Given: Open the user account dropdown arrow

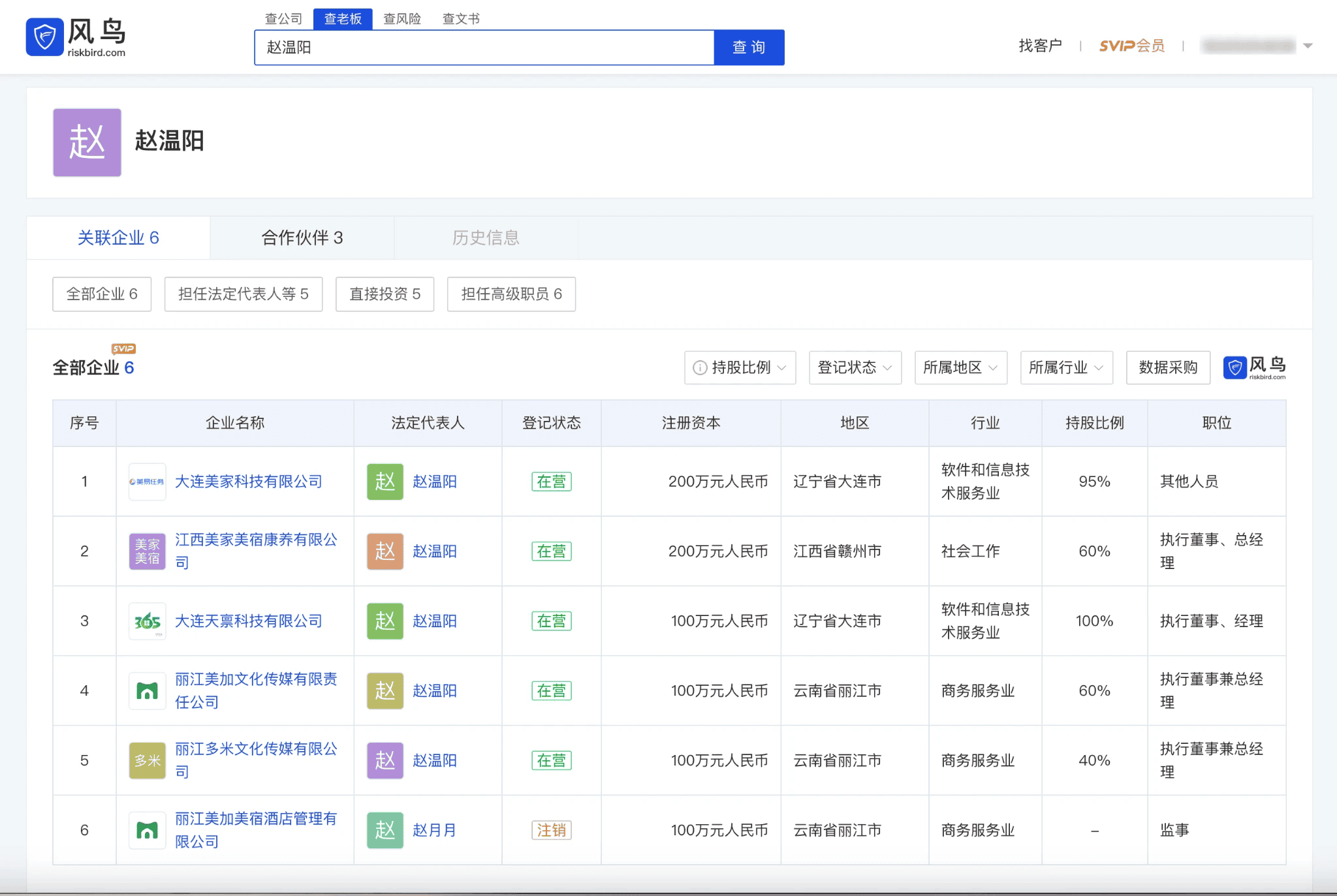Looking at the screenshot, I should pyautogui.click(x=1308, y=46).
